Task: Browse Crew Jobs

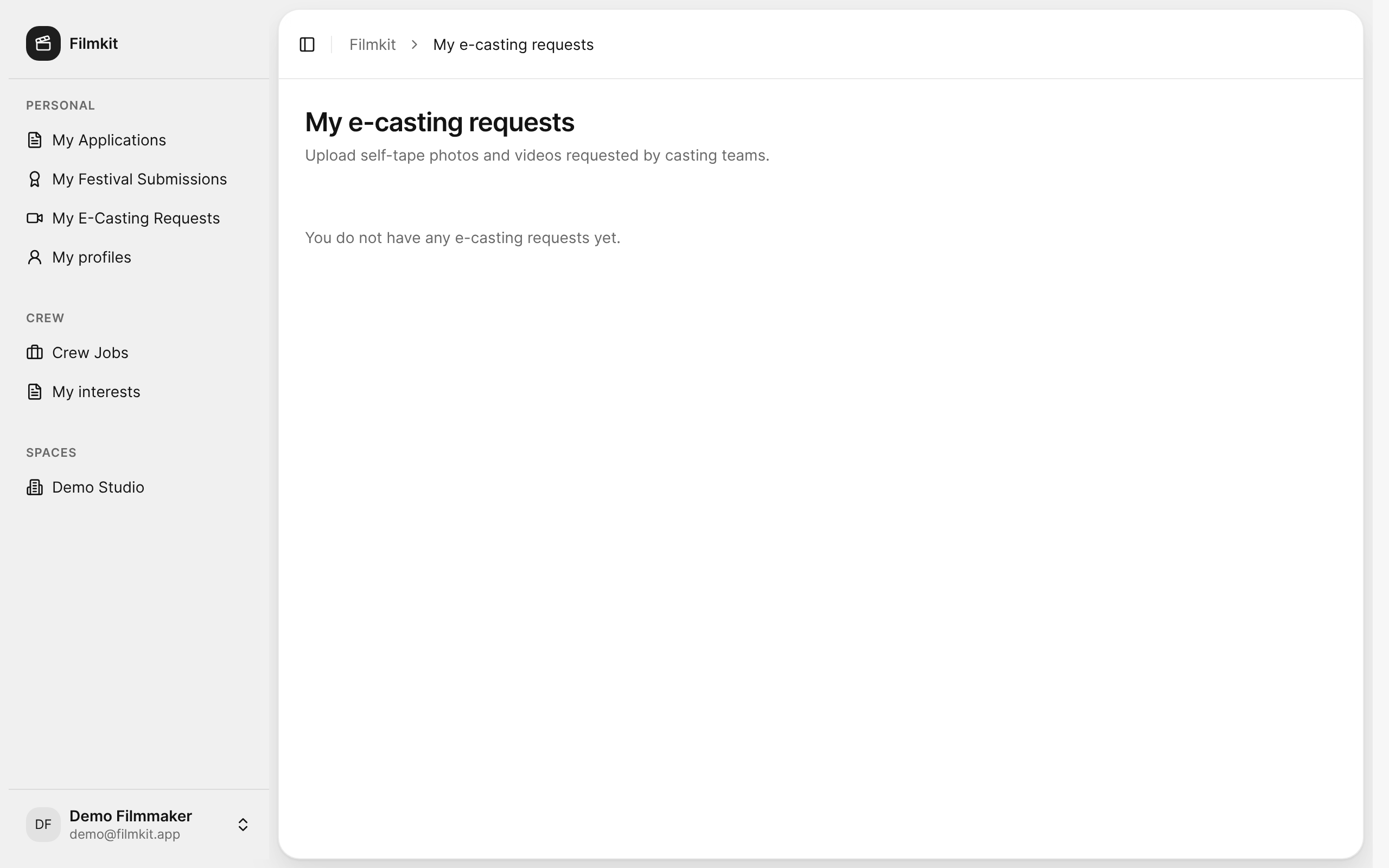Action: tap(138, 353)
